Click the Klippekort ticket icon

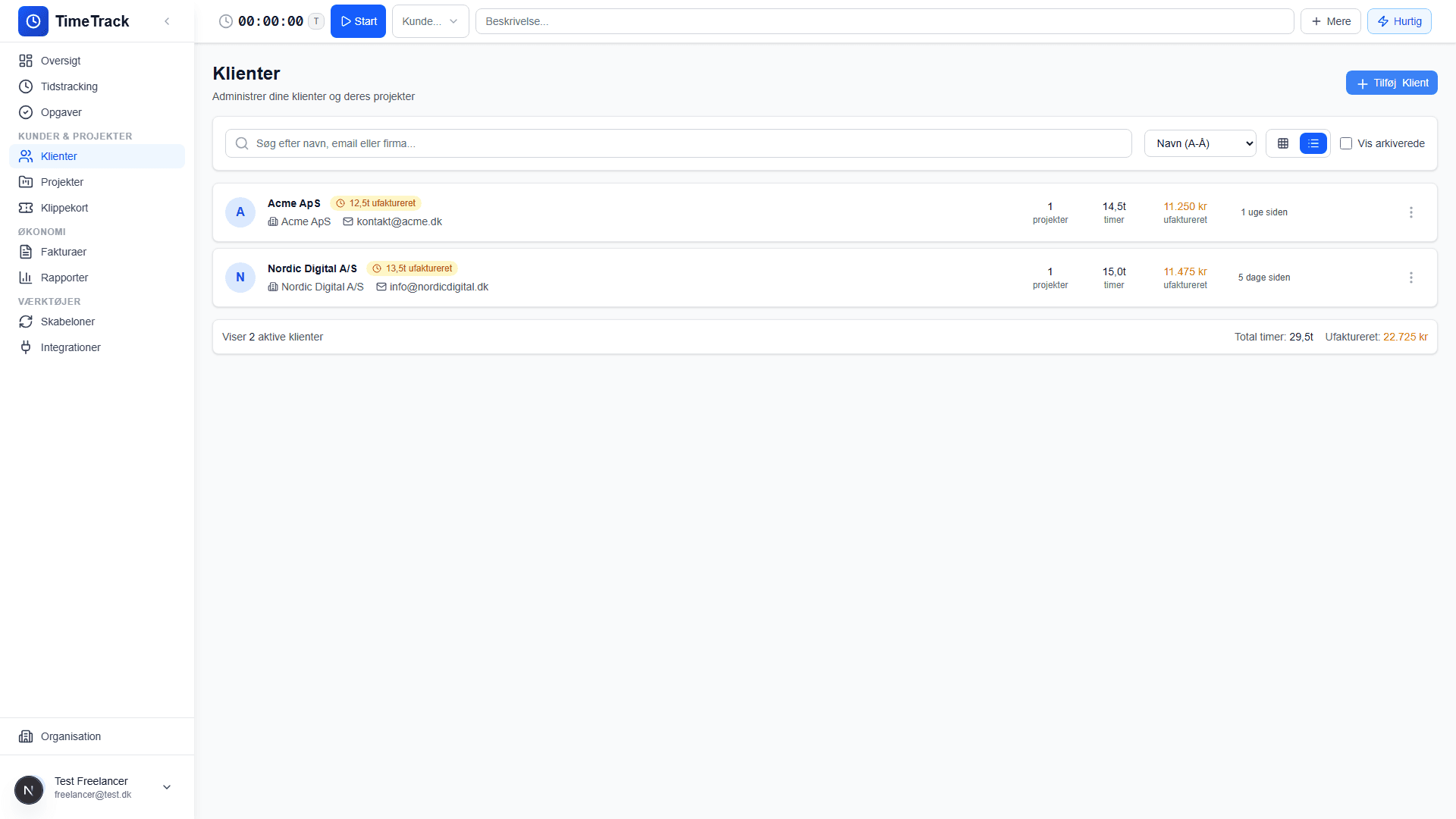pos(26,208)
